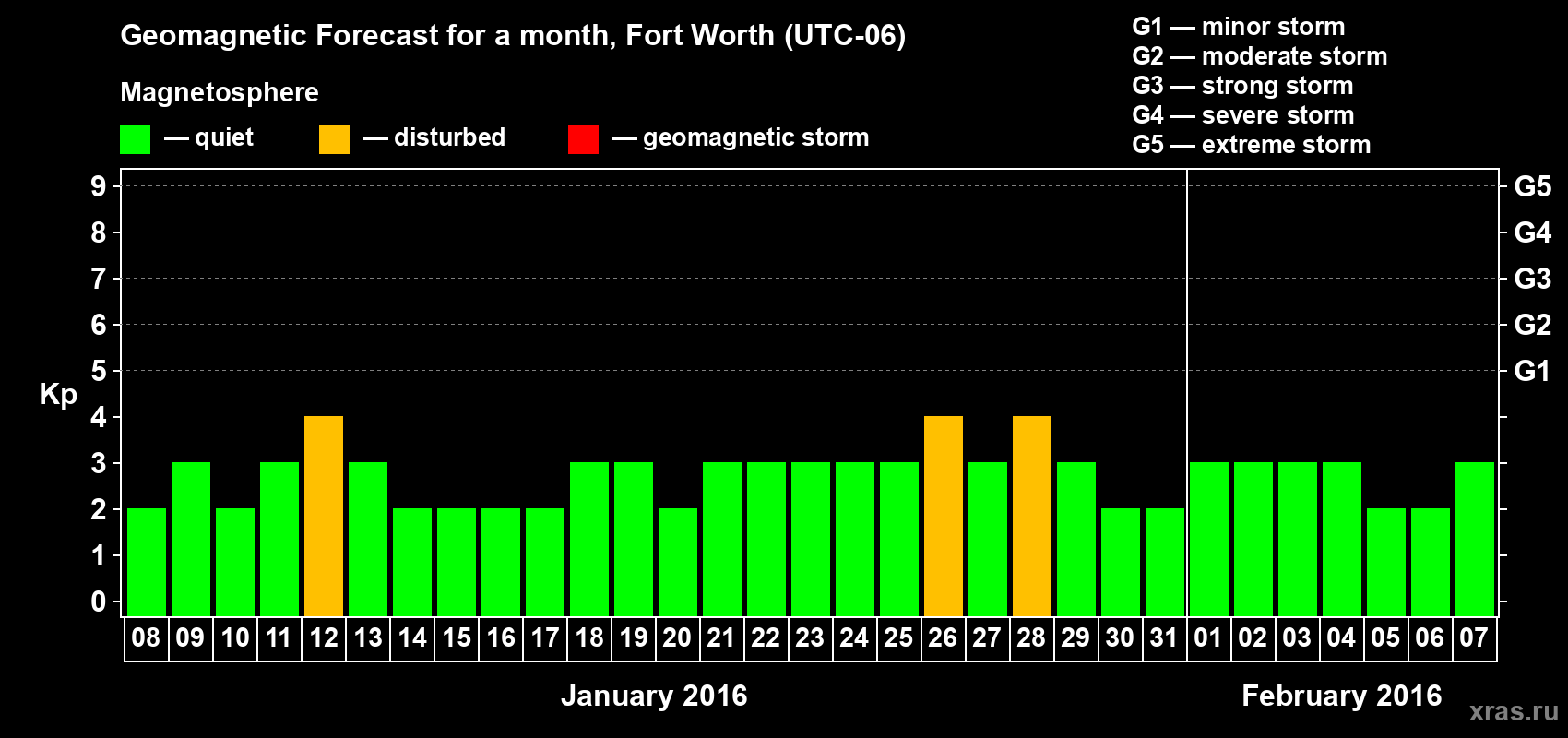Click the date label 12 on axis

(324, 638)
